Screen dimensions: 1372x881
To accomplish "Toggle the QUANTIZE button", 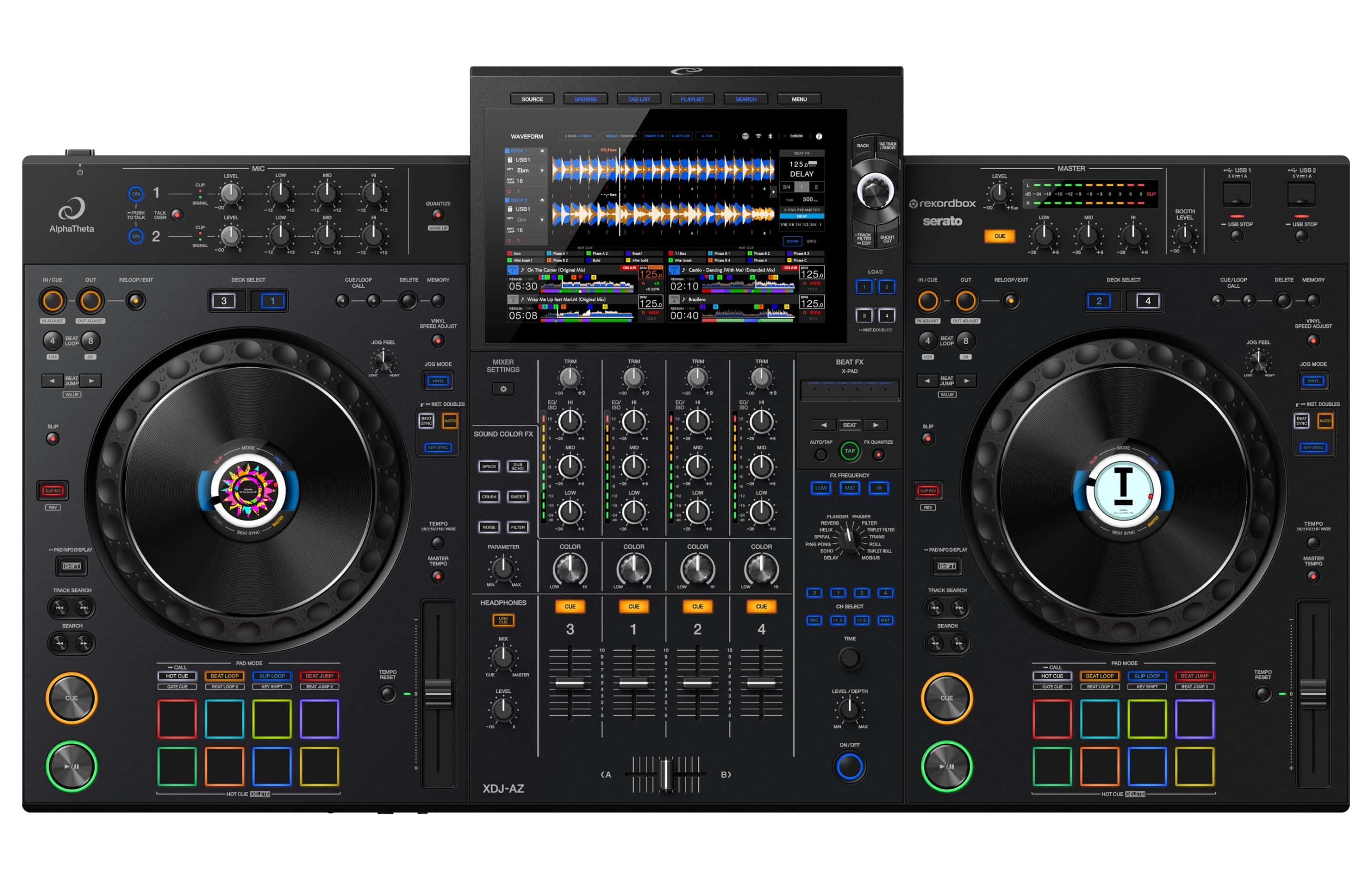I will tap(438, 215).
